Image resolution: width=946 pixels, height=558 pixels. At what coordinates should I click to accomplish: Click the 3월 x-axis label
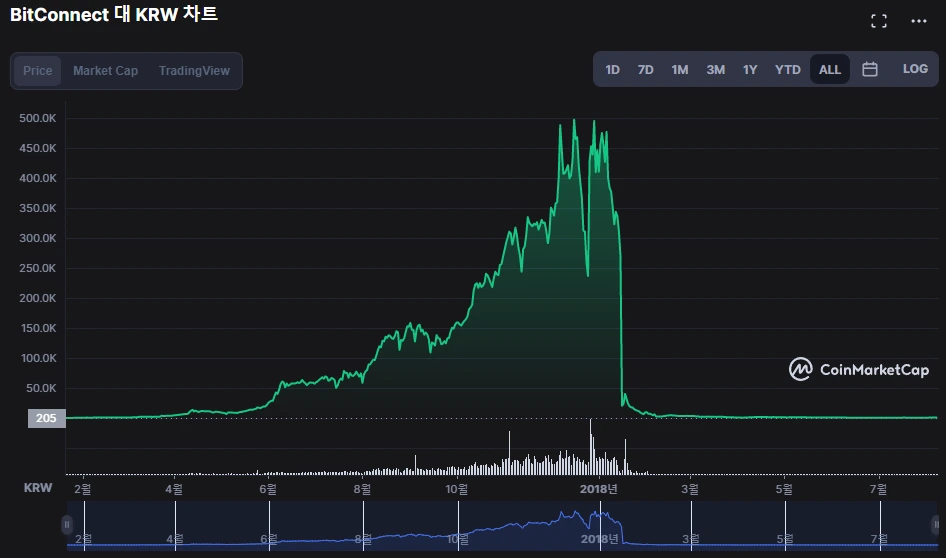click(x=690, y=489)
